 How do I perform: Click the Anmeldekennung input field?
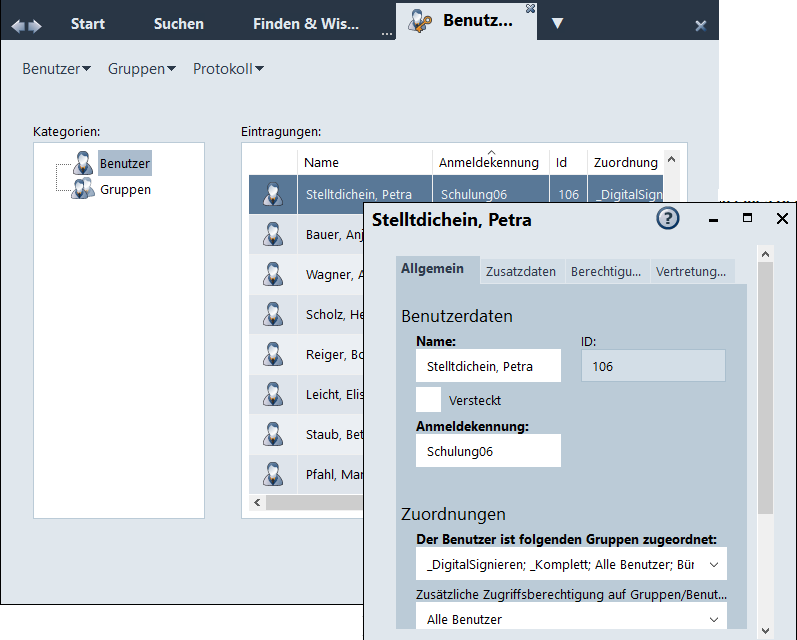coord(488,451)
